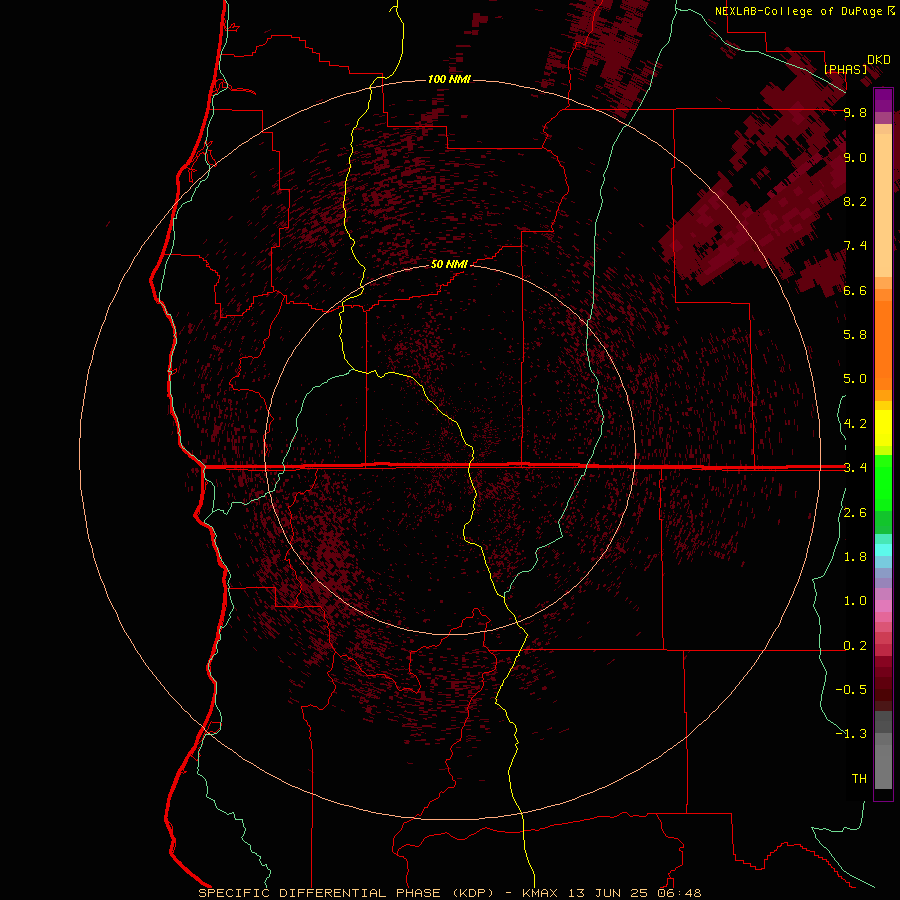Click the 3.4 scale value

pyautogui.click(x=855, y=468)
